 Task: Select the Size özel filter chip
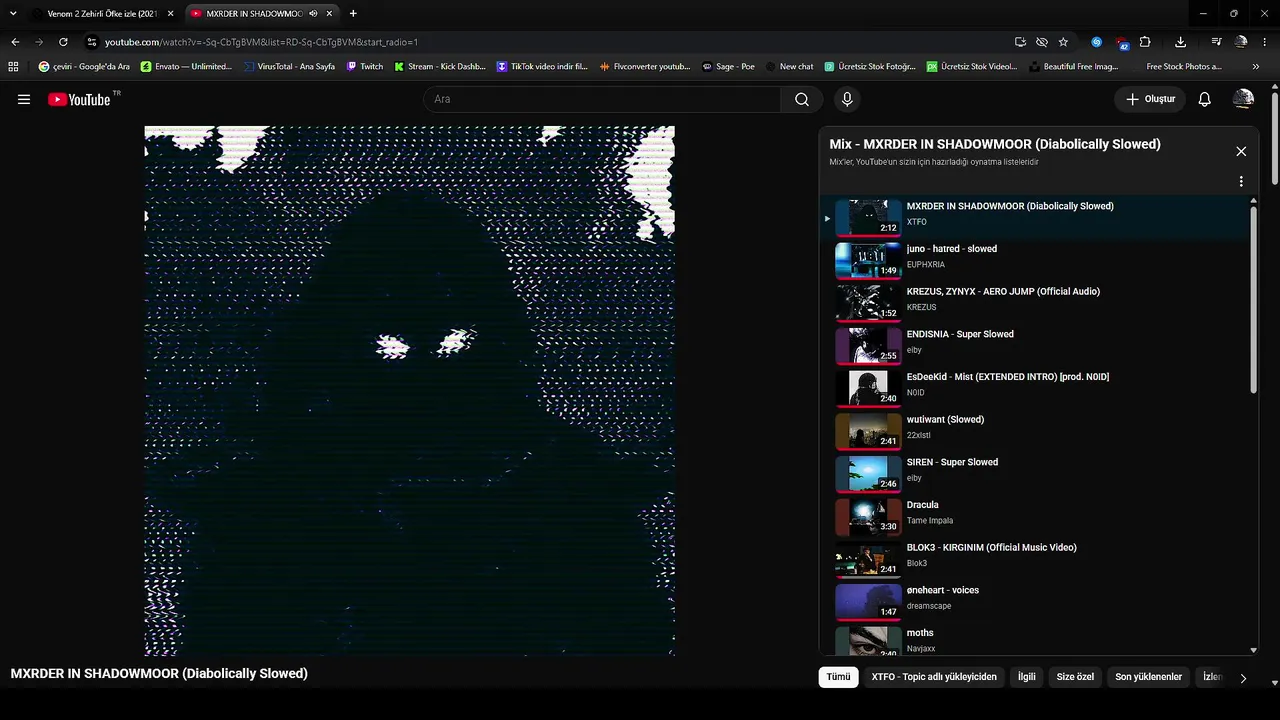click(1075, 677)
